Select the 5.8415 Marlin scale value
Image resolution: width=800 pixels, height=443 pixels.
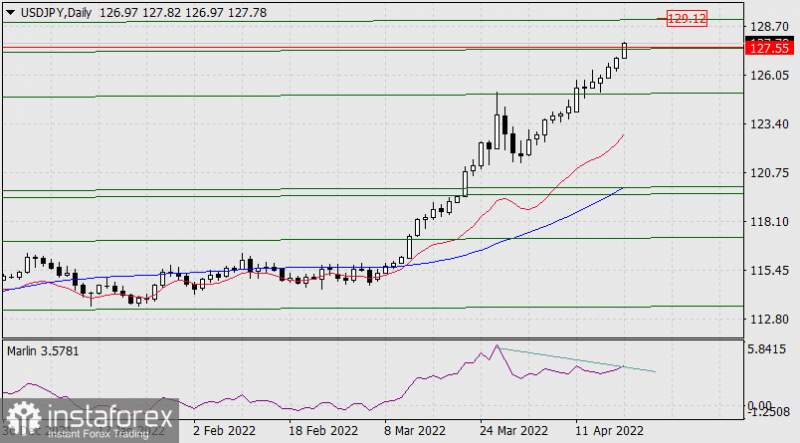[767, 349]
